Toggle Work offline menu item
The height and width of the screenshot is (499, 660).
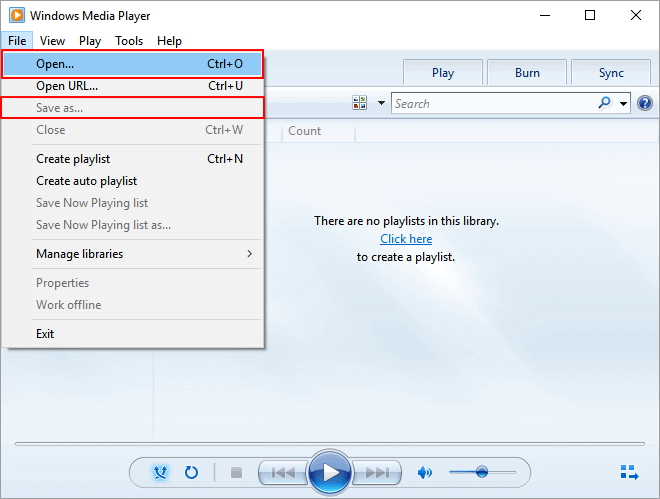(x=133, y=305)
